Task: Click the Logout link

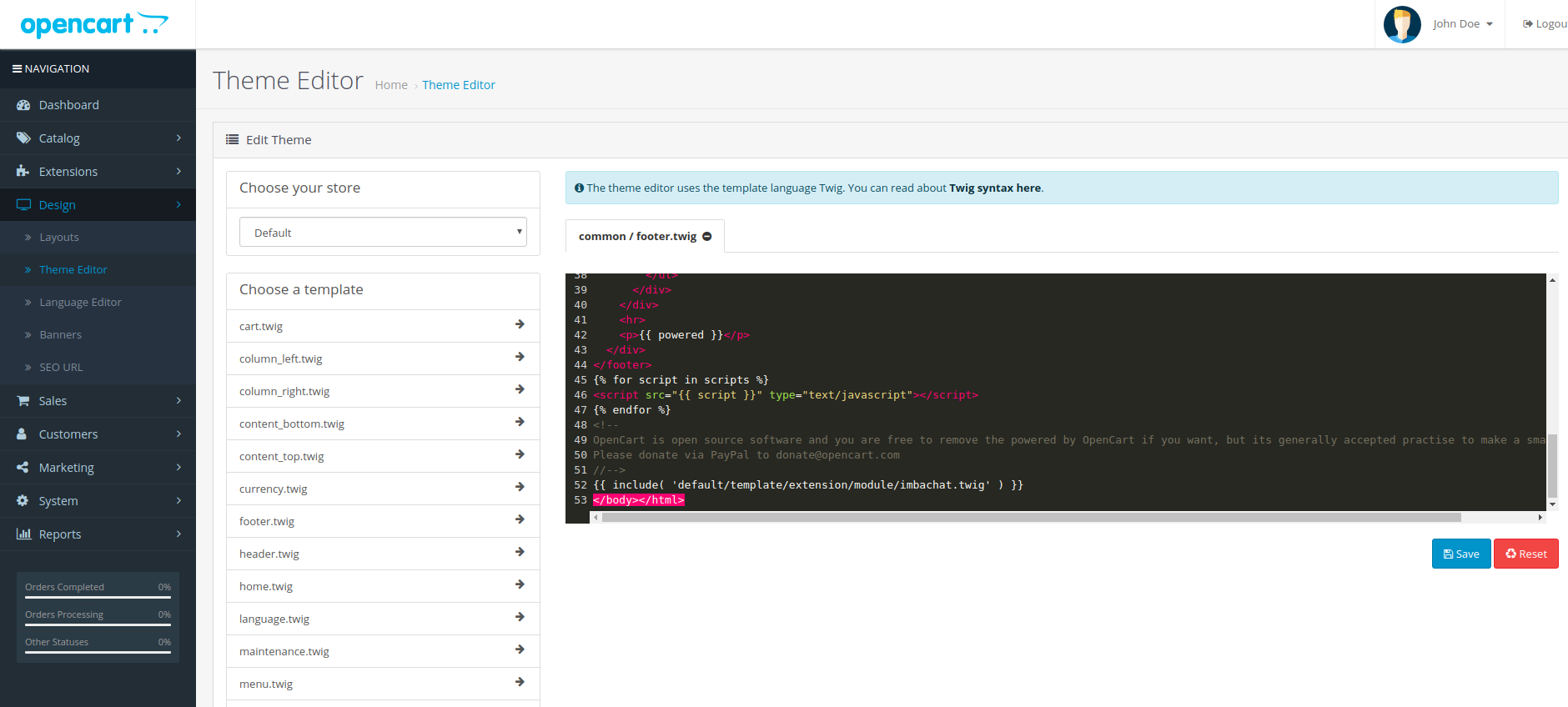Action: coord(1545,24)
